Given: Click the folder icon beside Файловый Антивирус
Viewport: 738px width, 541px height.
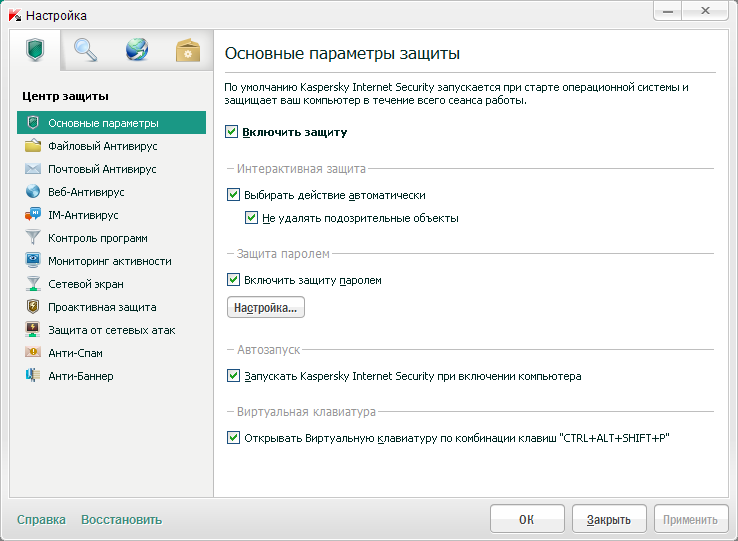Looking at the screenshot, I should [32, 145].
